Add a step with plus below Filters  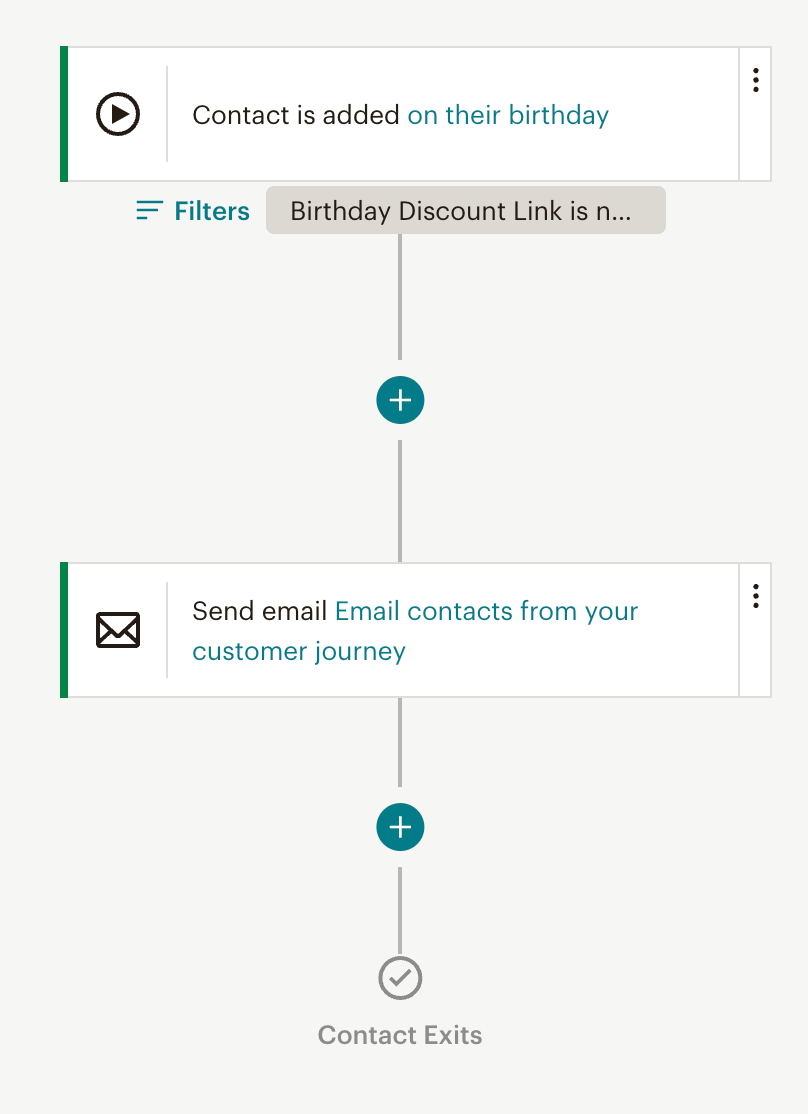click(400, 400)
